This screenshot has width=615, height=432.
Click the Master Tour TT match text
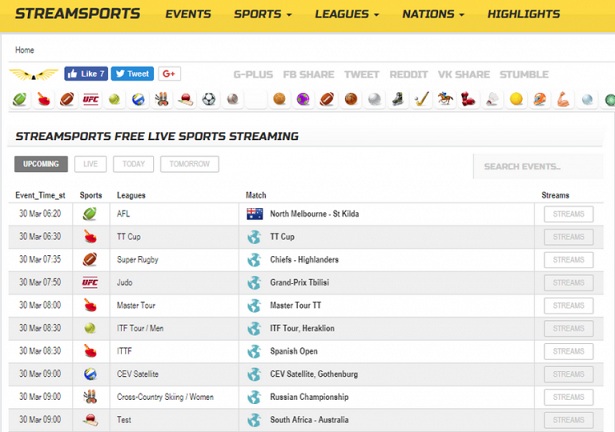[x=295, y=305]
